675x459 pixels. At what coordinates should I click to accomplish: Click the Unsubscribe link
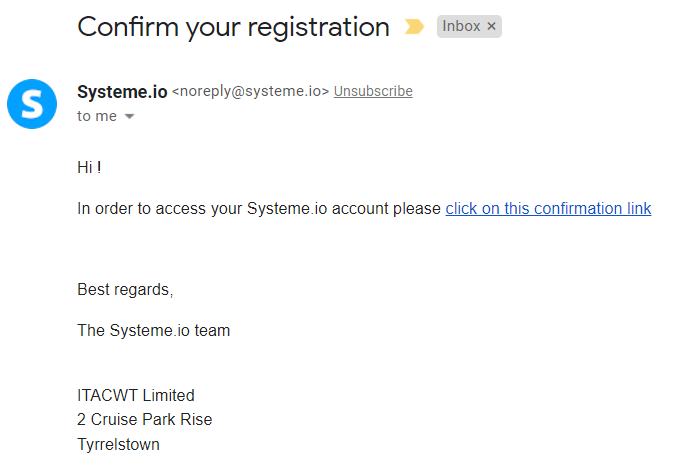pos(373,91)
